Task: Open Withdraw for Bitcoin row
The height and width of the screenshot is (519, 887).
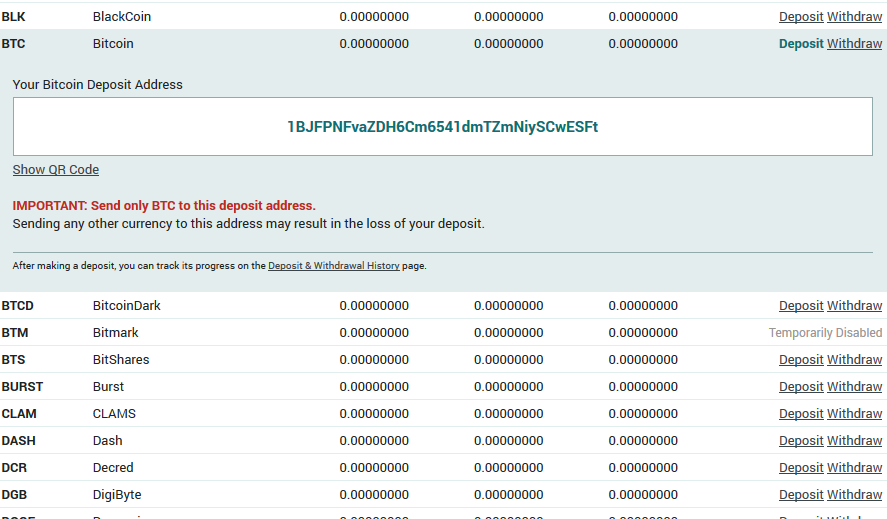Action: (854, 44)
